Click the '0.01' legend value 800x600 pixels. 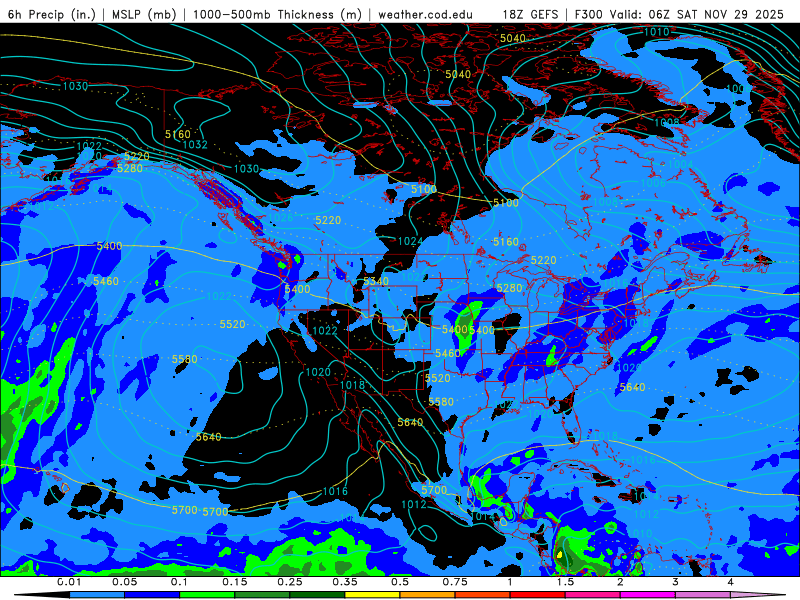tap(69, 582)
